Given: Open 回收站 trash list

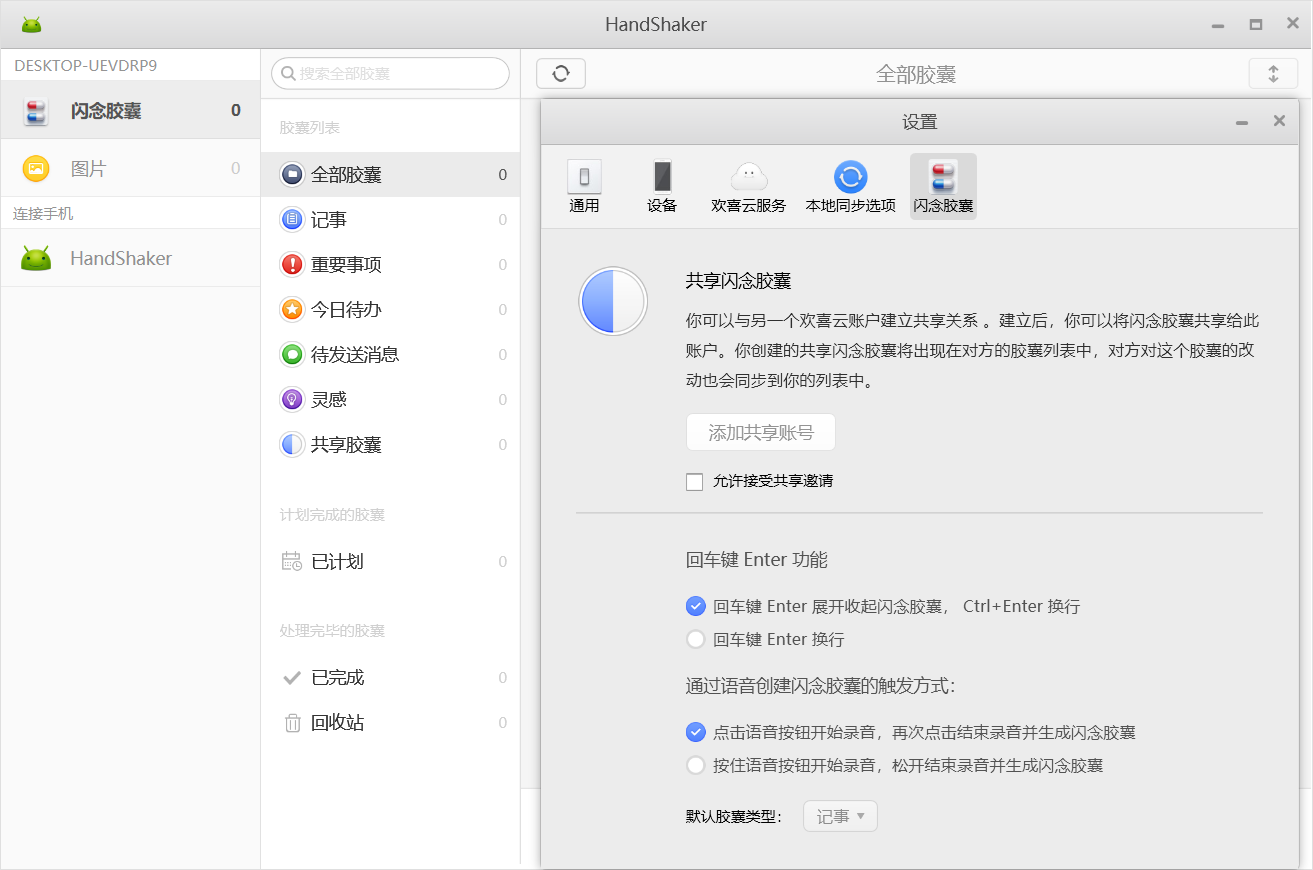Looking at the screenshot, I should point(390,723).
